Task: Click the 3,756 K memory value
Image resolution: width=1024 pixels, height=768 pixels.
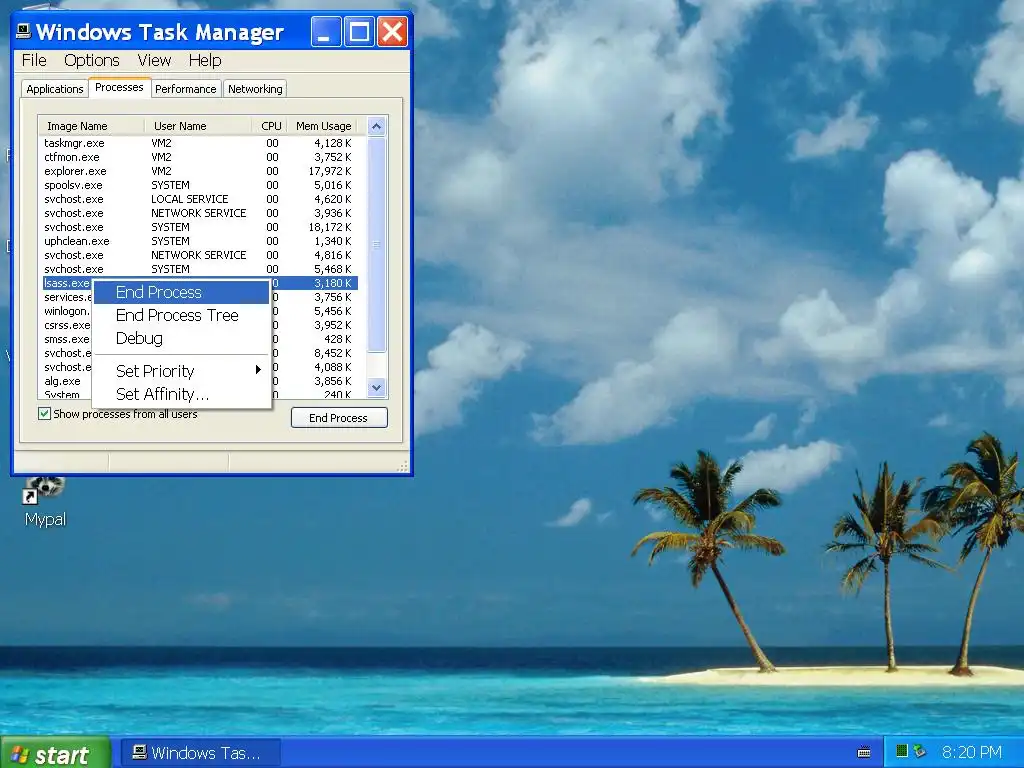Action: click(x=332, y=297)
